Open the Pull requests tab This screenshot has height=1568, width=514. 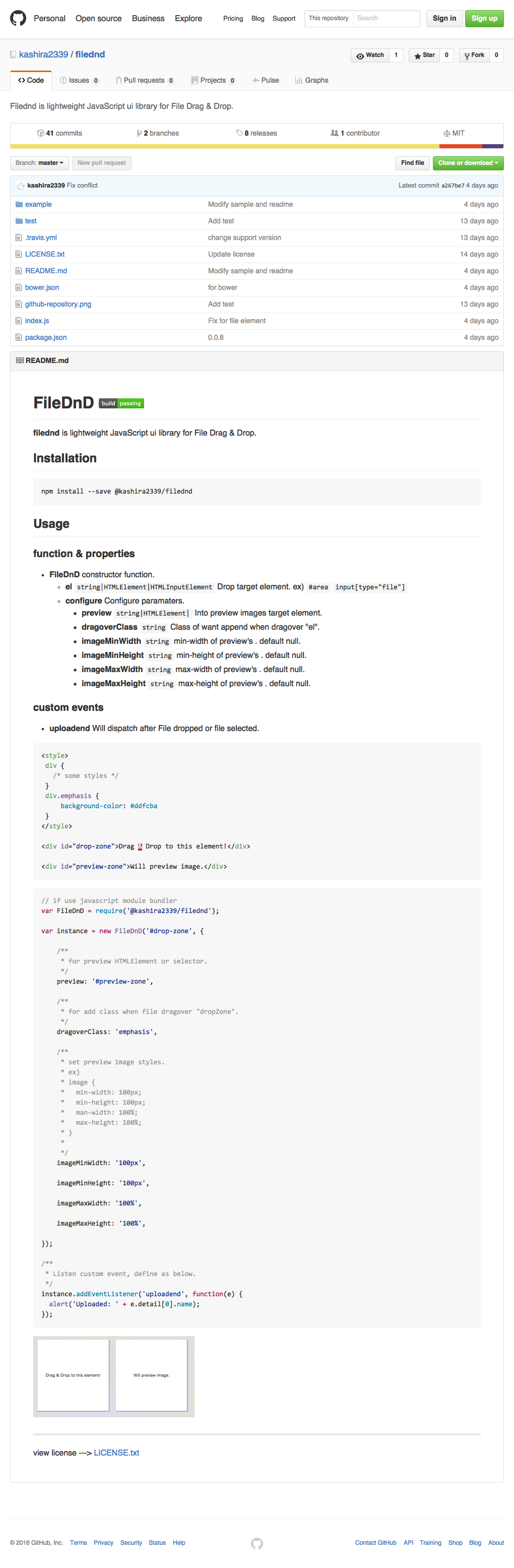tap(144, 80)
